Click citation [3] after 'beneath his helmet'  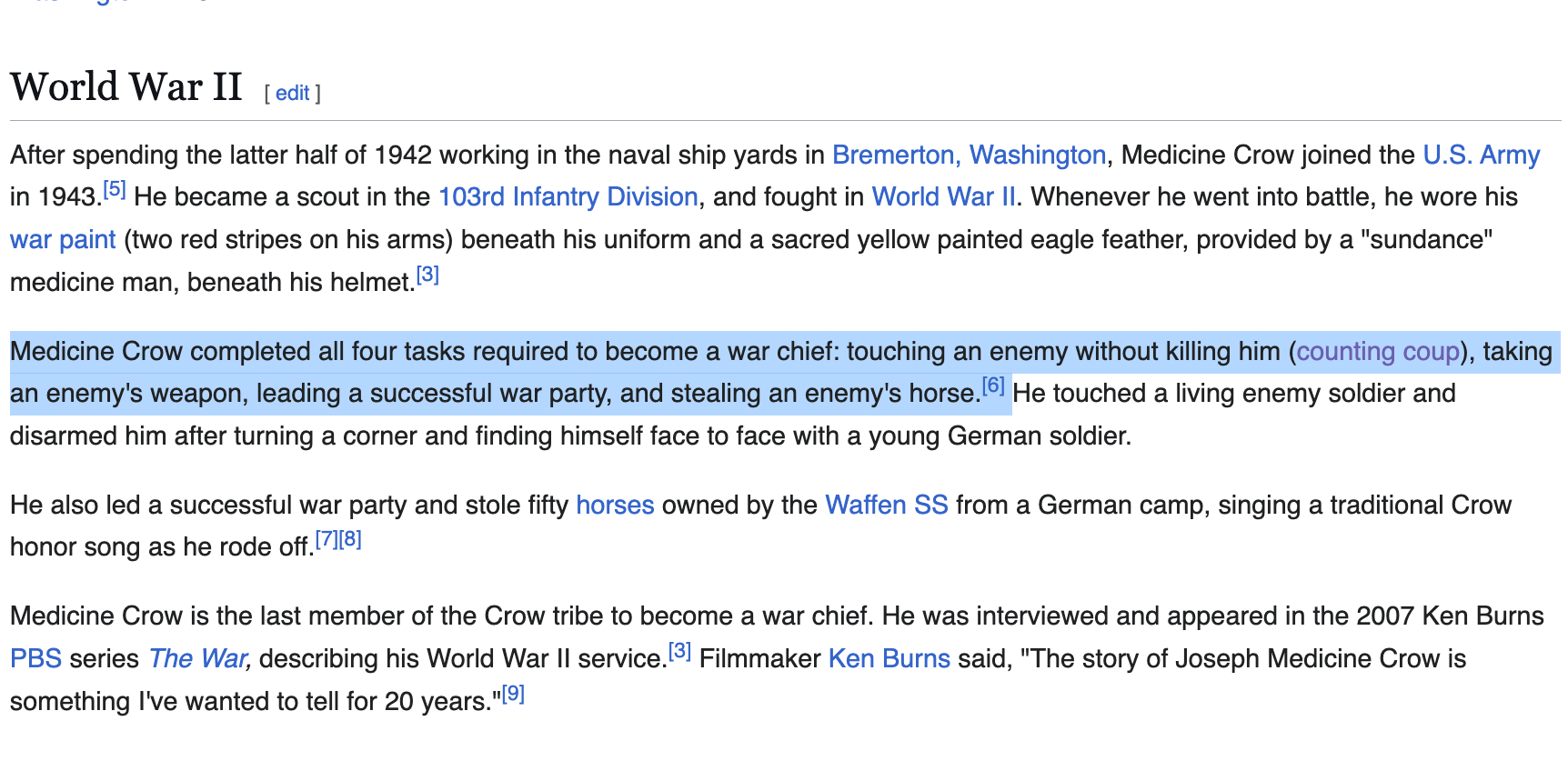click(427, 275)
